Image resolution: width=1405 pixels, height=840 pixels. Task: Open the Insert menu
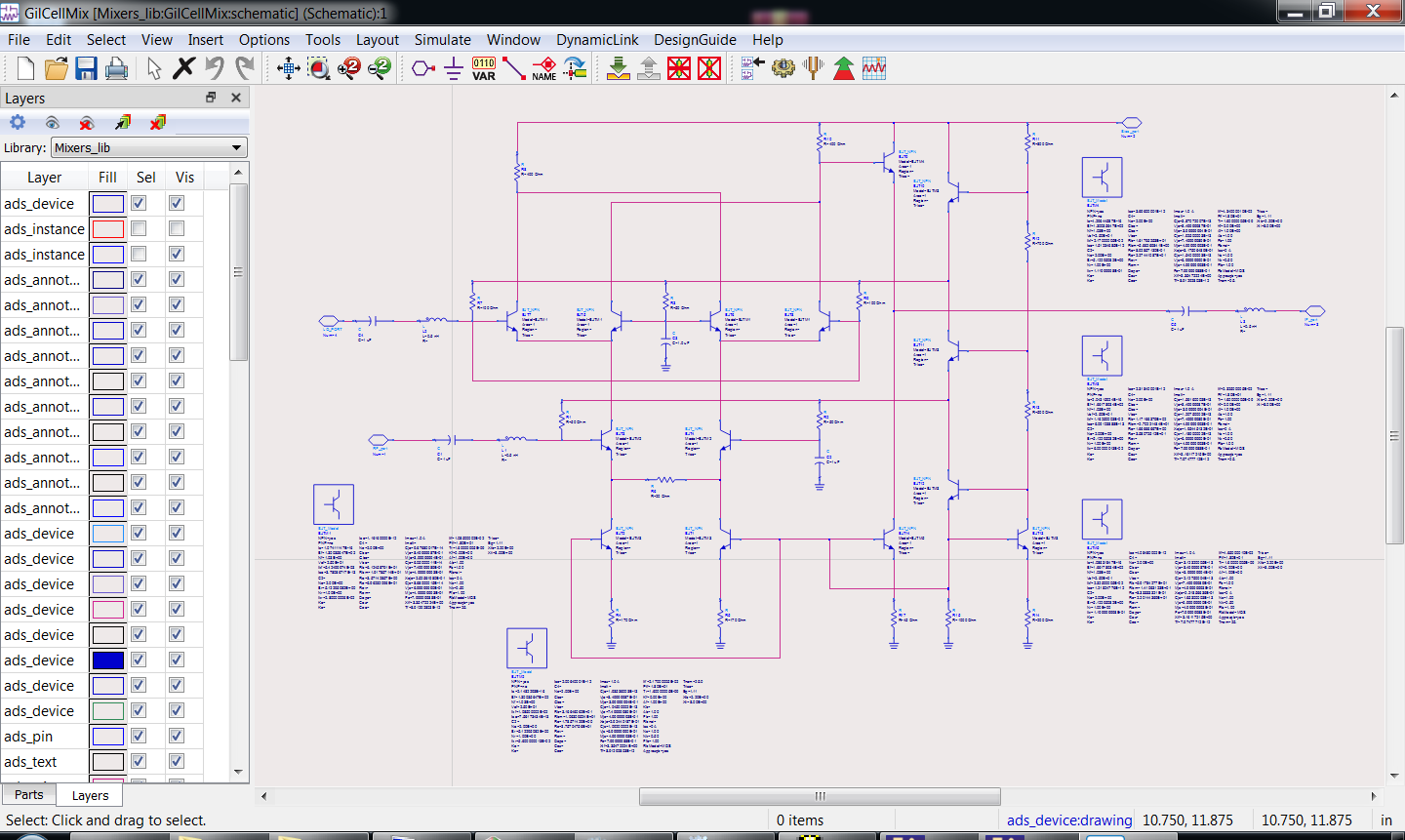(206, 40)
